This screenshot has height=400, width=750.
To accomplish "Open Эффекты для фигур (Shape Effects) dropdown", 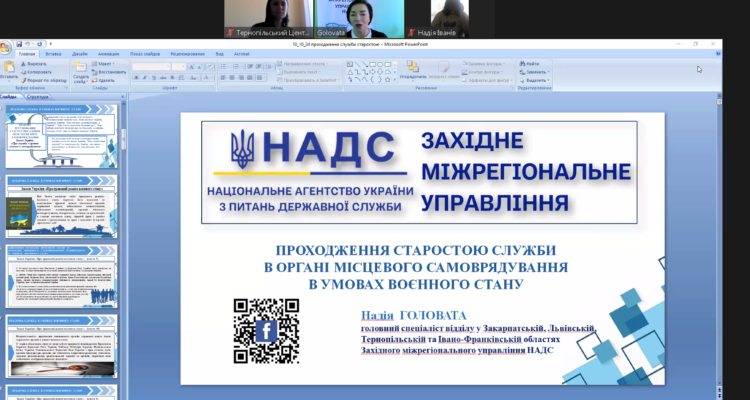I will [x=487, y=80].
